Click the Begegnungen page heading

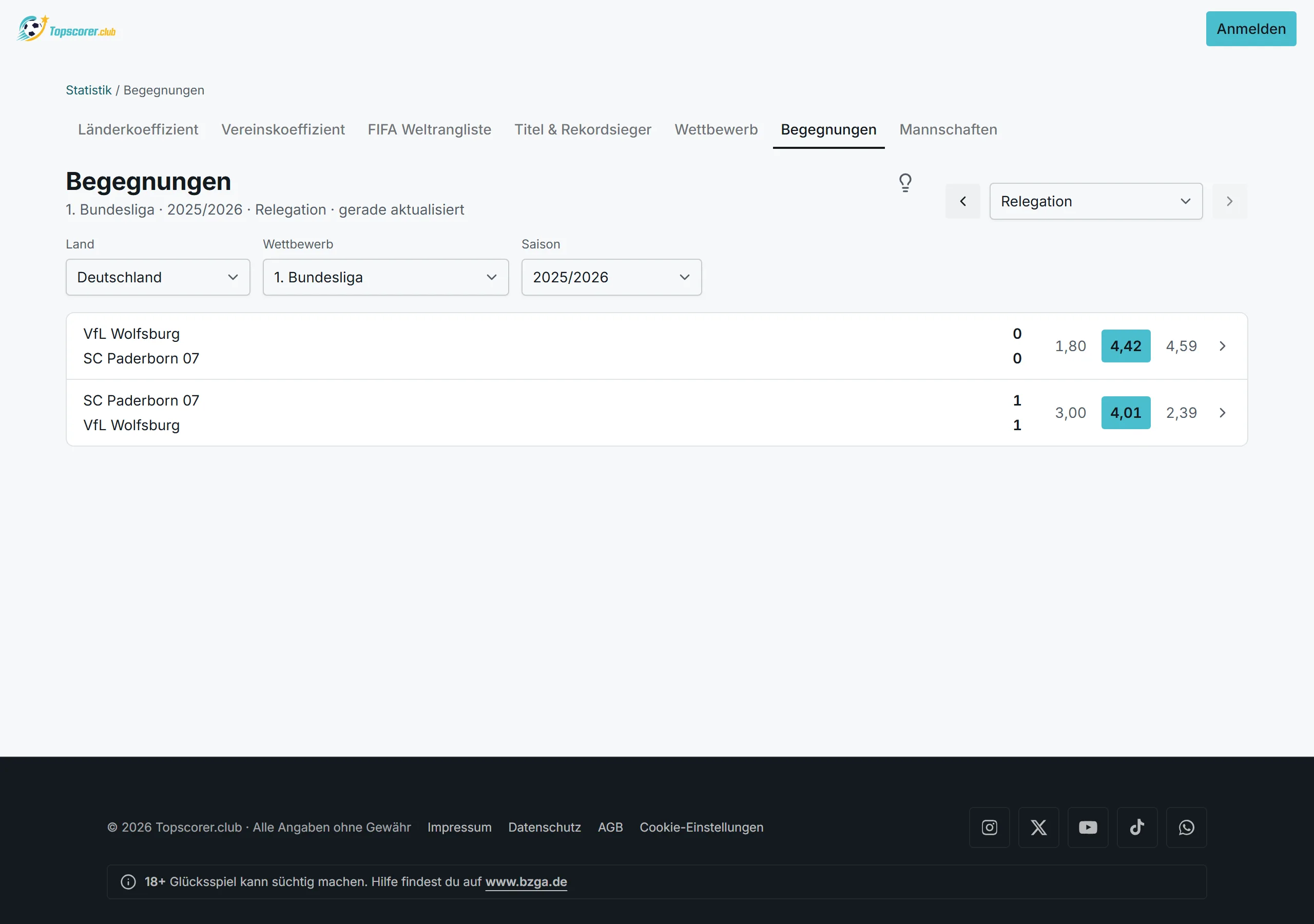tap(148, 182)
